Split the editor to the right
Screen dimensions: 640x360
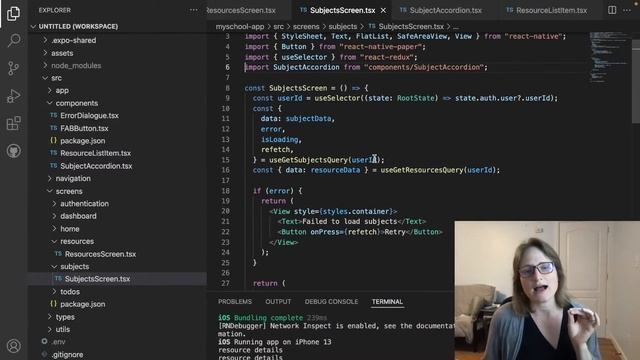[x=612, y=10]
